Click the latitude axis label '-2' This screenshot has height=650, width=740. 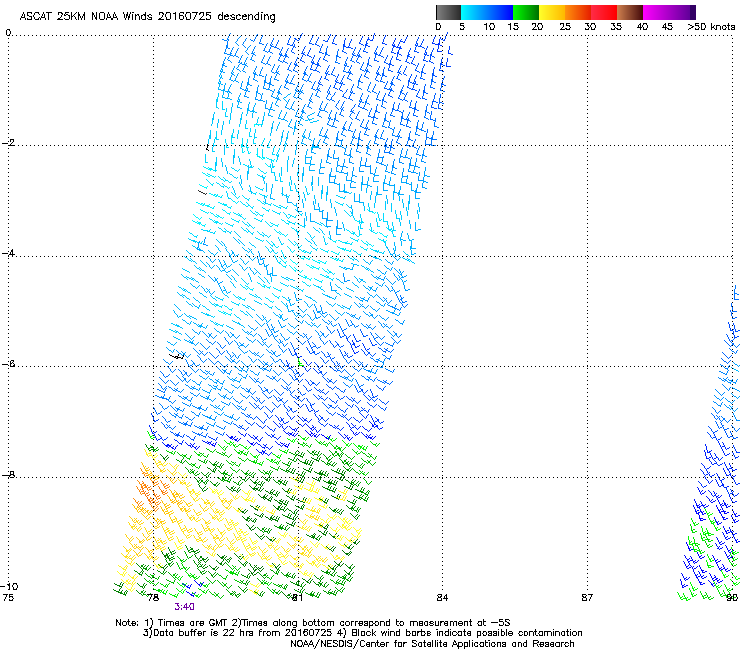[x=8, y=143]
